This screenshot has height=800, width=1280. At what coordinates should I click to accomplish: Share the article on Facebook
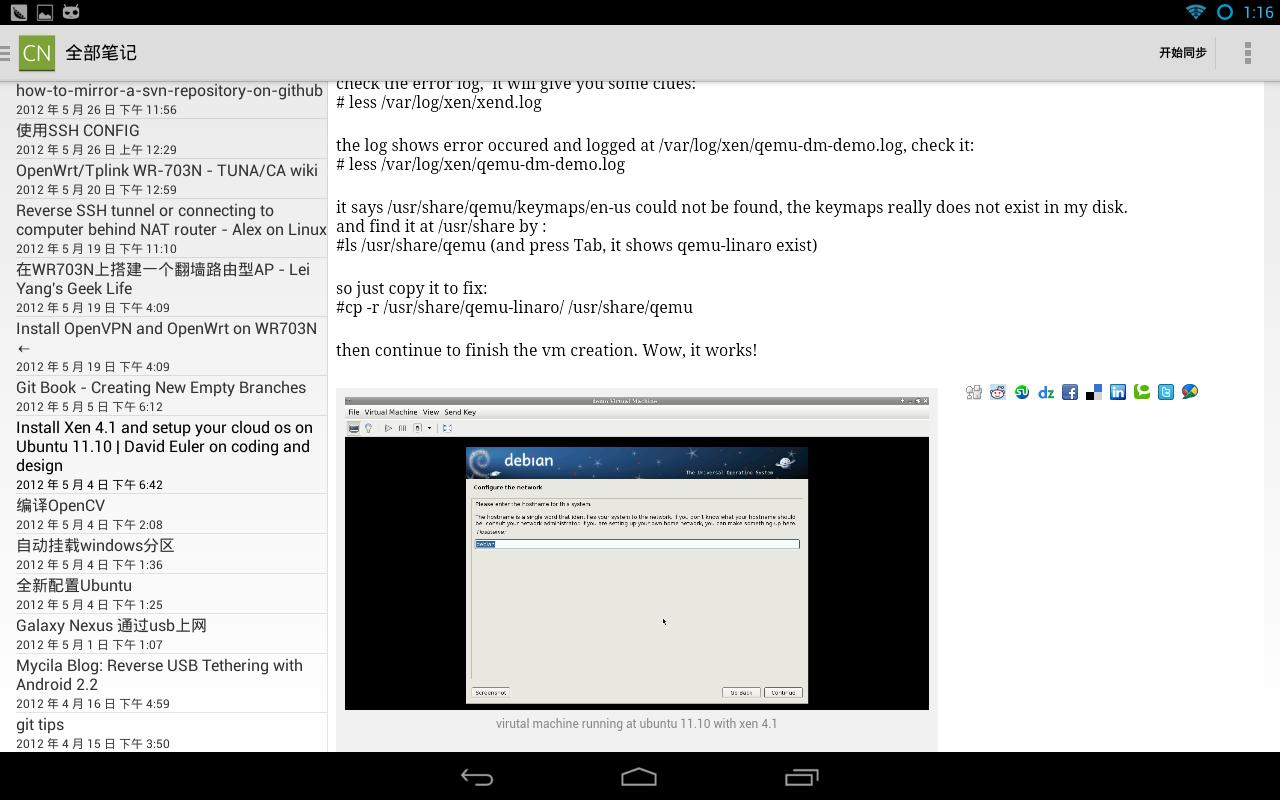coord(1070,392)
